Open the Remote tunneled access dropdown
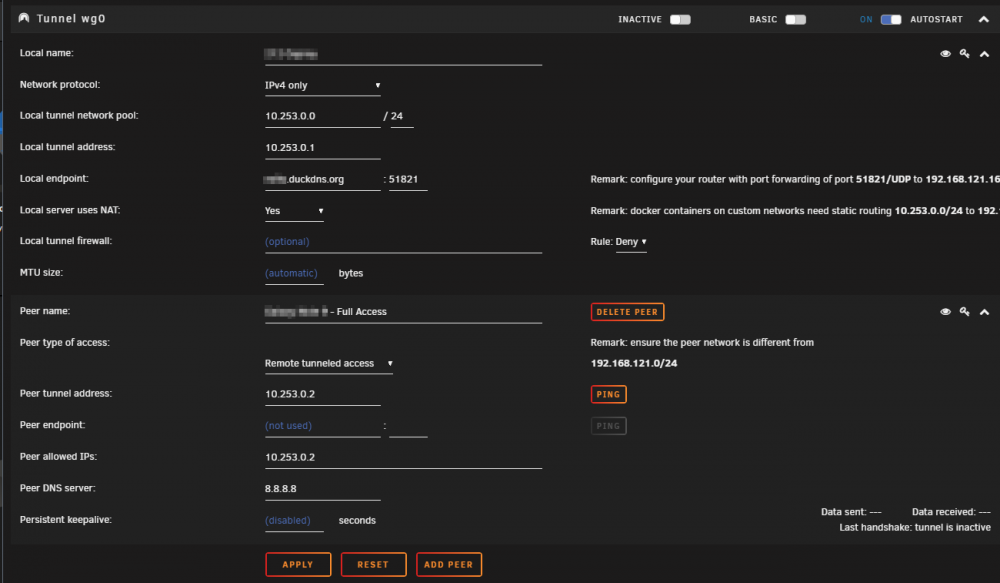 pos(328,364)
